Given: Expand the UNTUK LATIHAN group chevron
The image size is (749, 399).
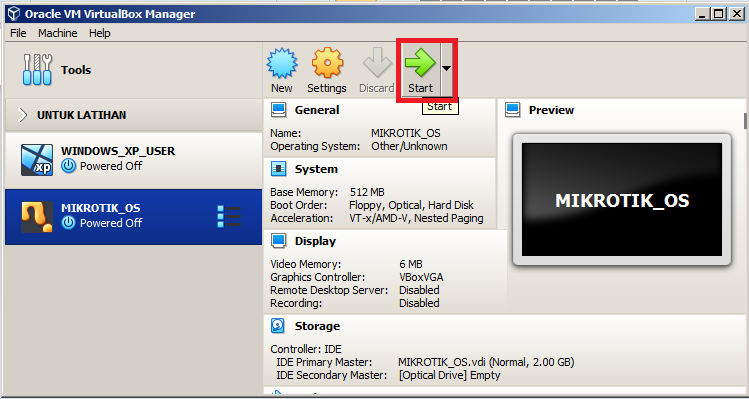Looking at the screenshot, I should 22,115.
